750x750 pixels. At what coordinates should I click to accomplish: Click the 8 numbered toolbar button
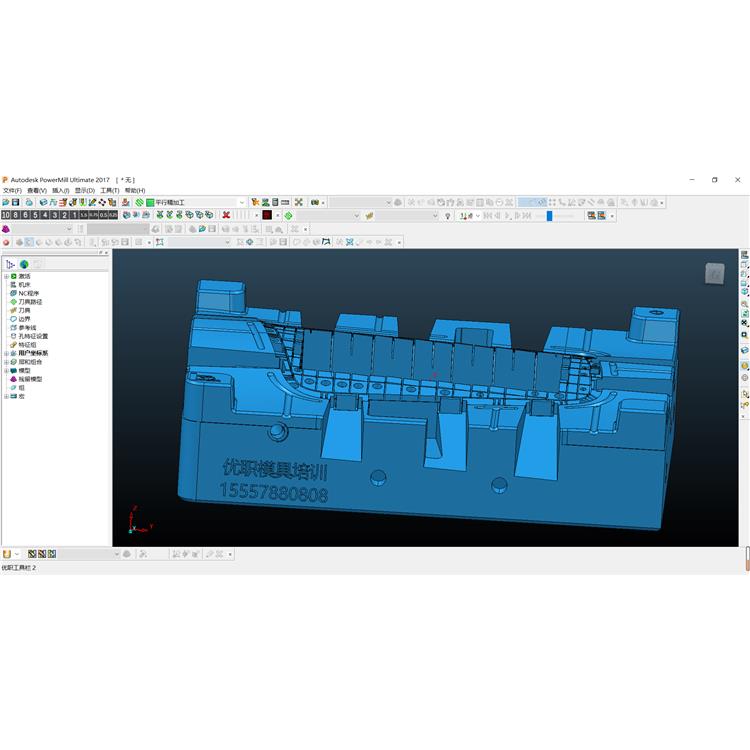[15, 215]
